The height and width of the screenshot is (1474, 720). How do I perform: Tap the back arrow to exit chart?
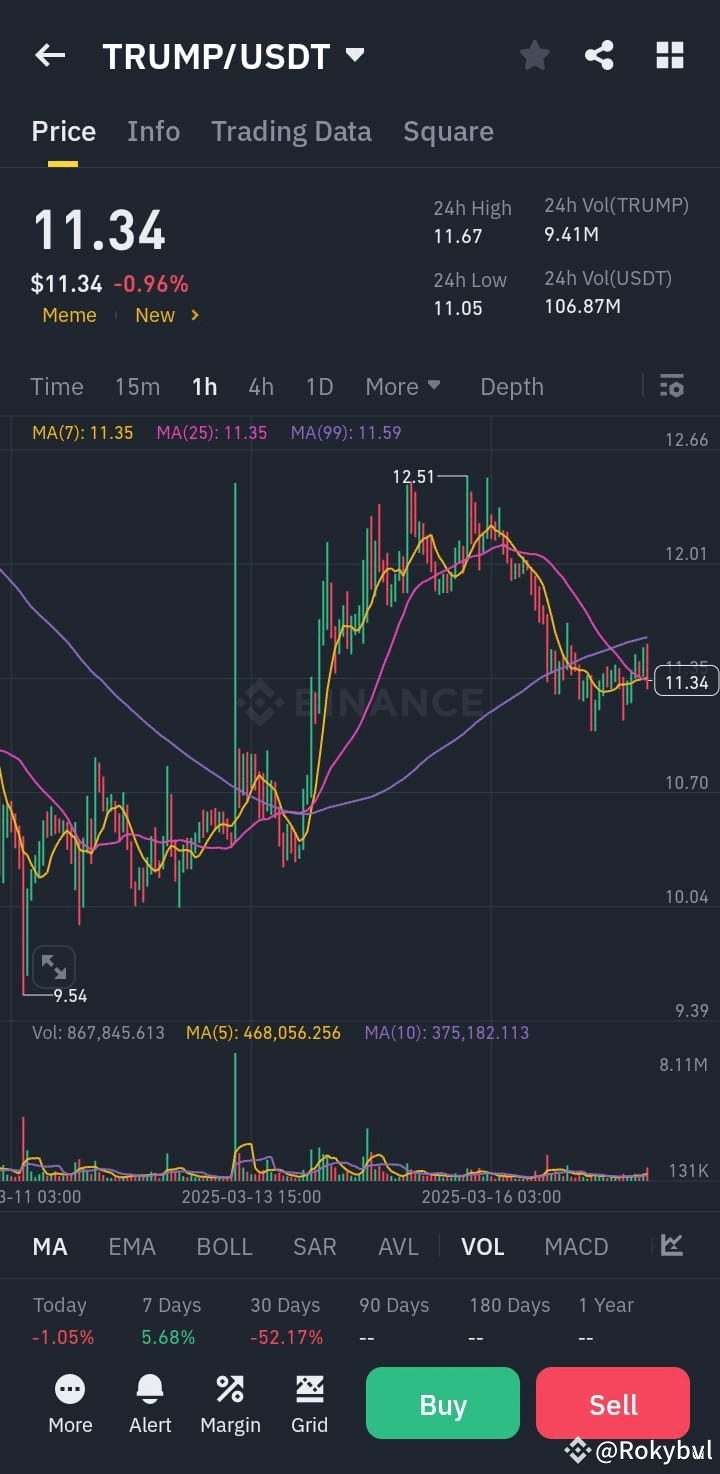point(49,55)
